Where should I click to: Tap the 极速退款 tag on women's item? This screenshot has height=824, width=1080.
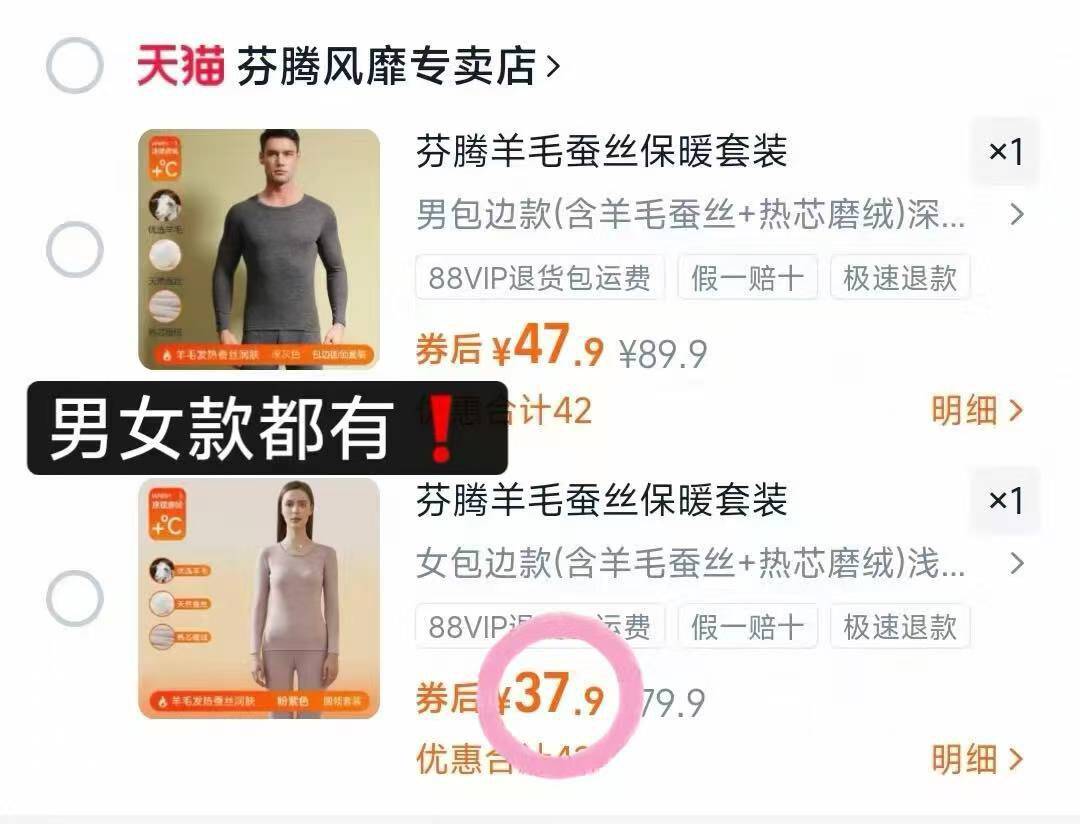(x=900, y=626)
